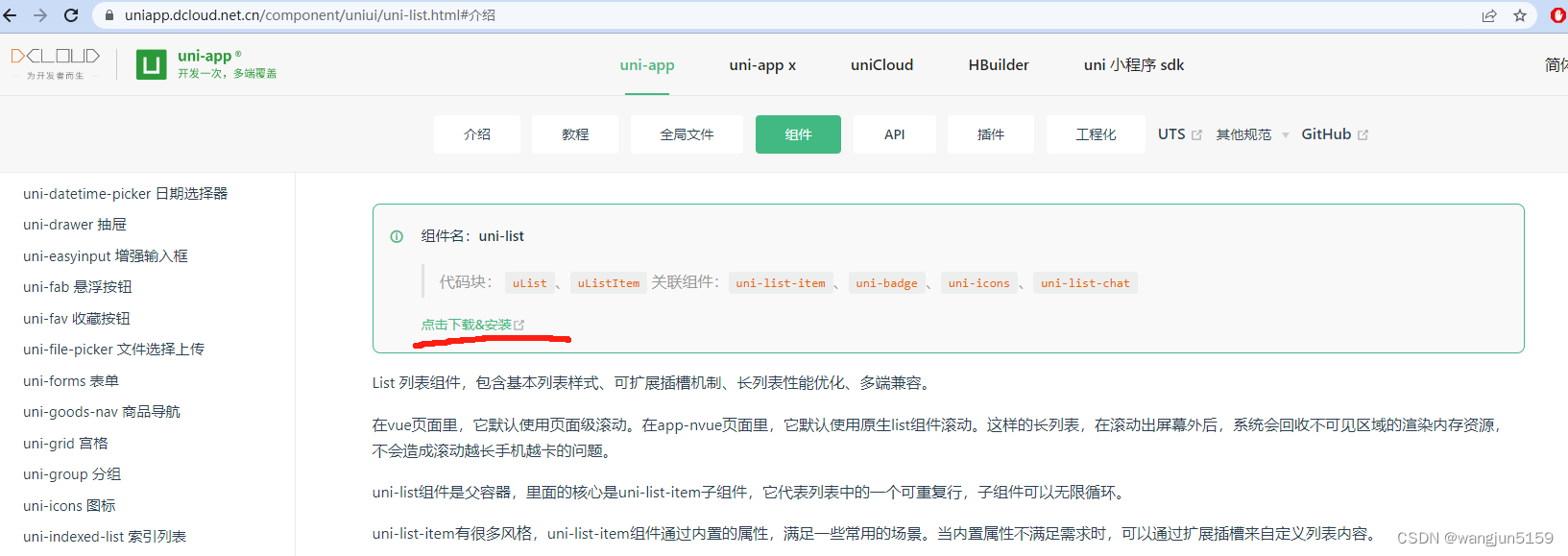Click the red Opera extension icon
This screenshot has height=556, width=1568.
click(1557, 15)
